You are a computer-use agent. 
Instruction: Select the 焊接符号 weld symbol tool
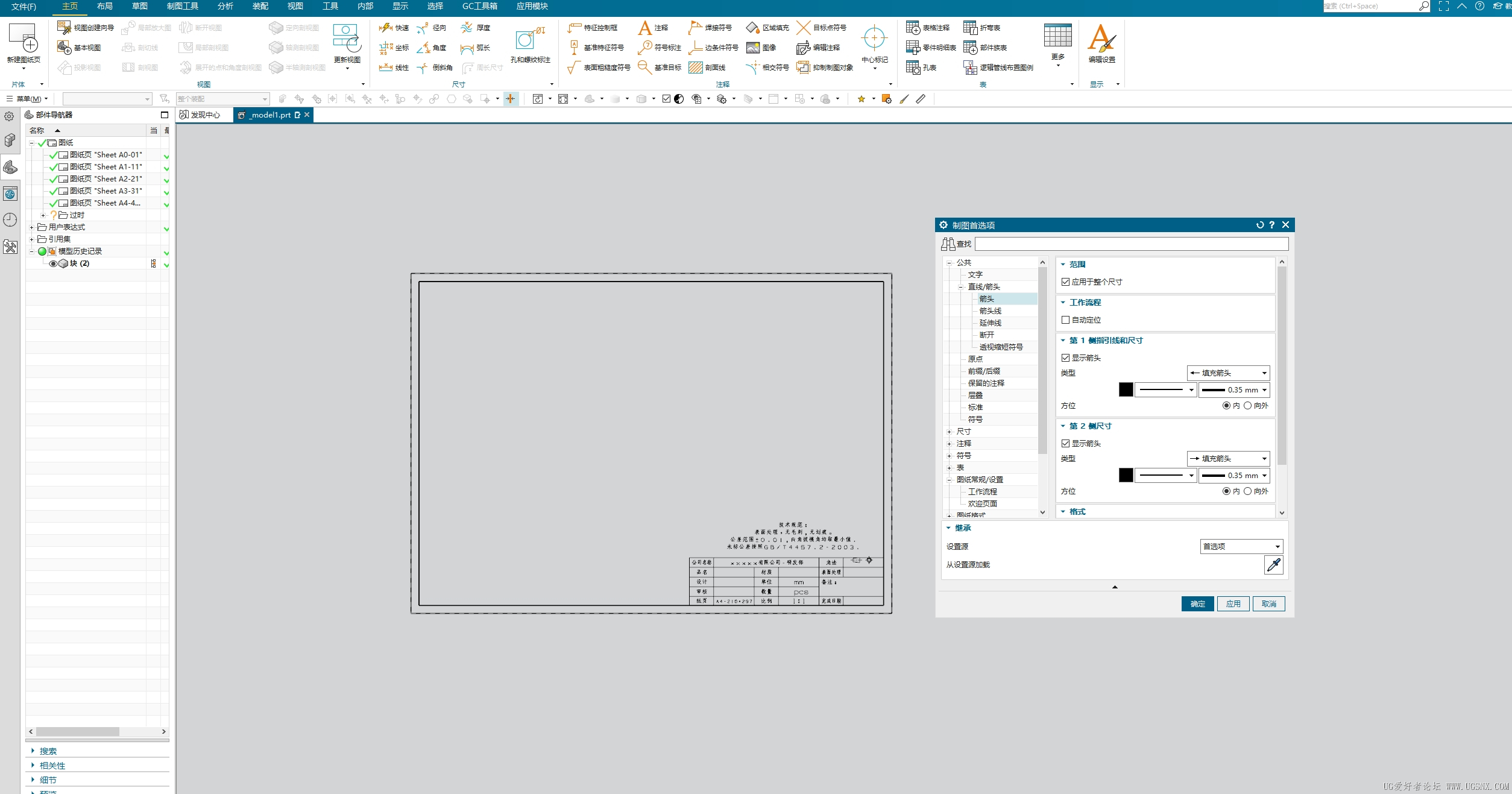click(710, 28)
